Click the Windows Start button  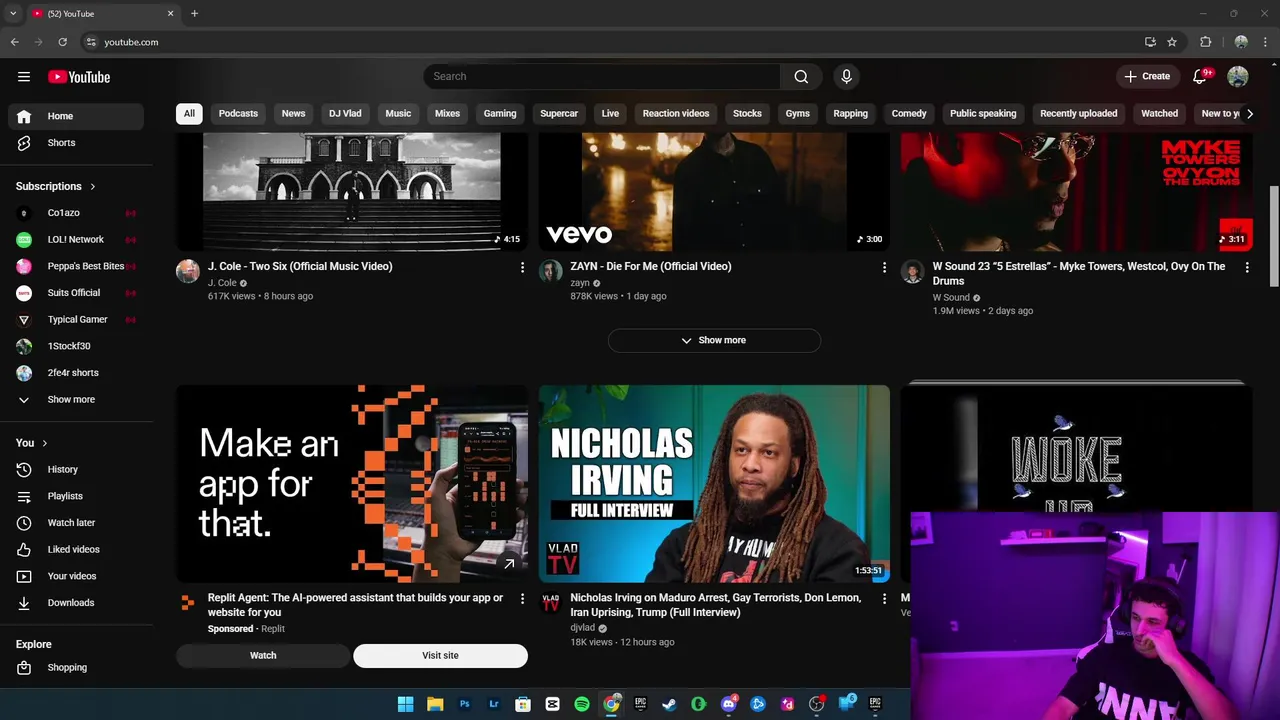[405, 704]
